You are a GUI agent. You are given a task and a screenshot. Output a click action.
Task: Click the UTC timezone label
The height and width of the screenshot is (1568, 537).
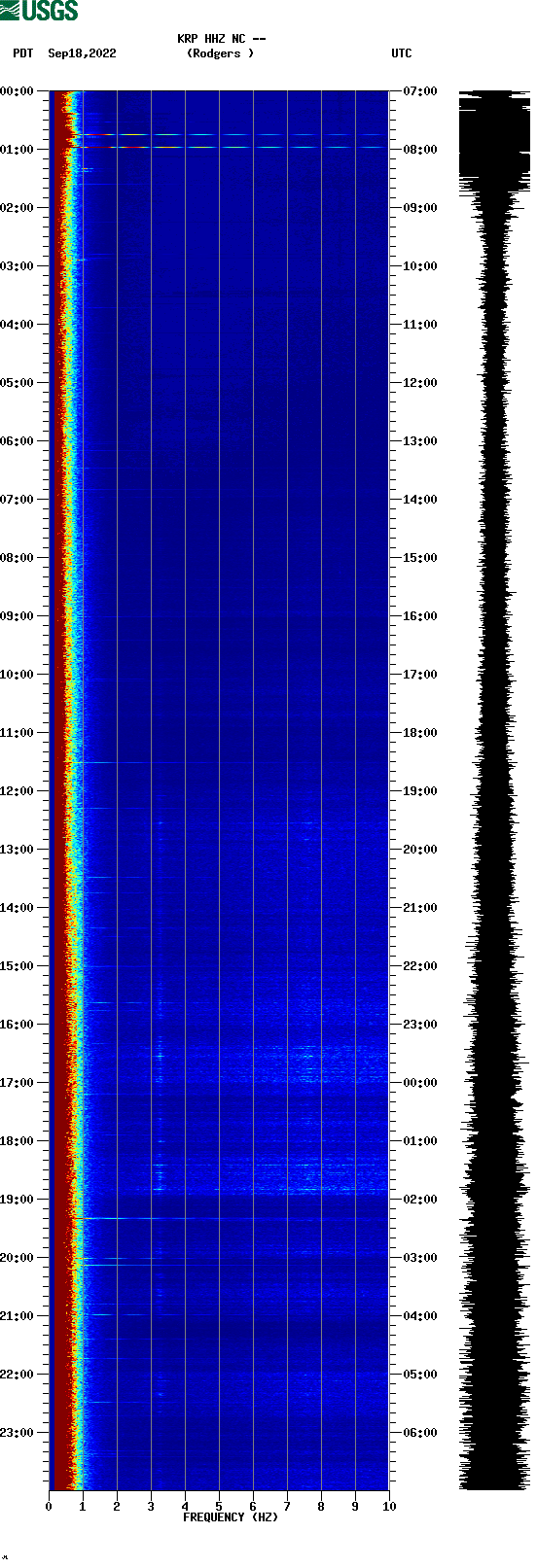coord(402,53)
